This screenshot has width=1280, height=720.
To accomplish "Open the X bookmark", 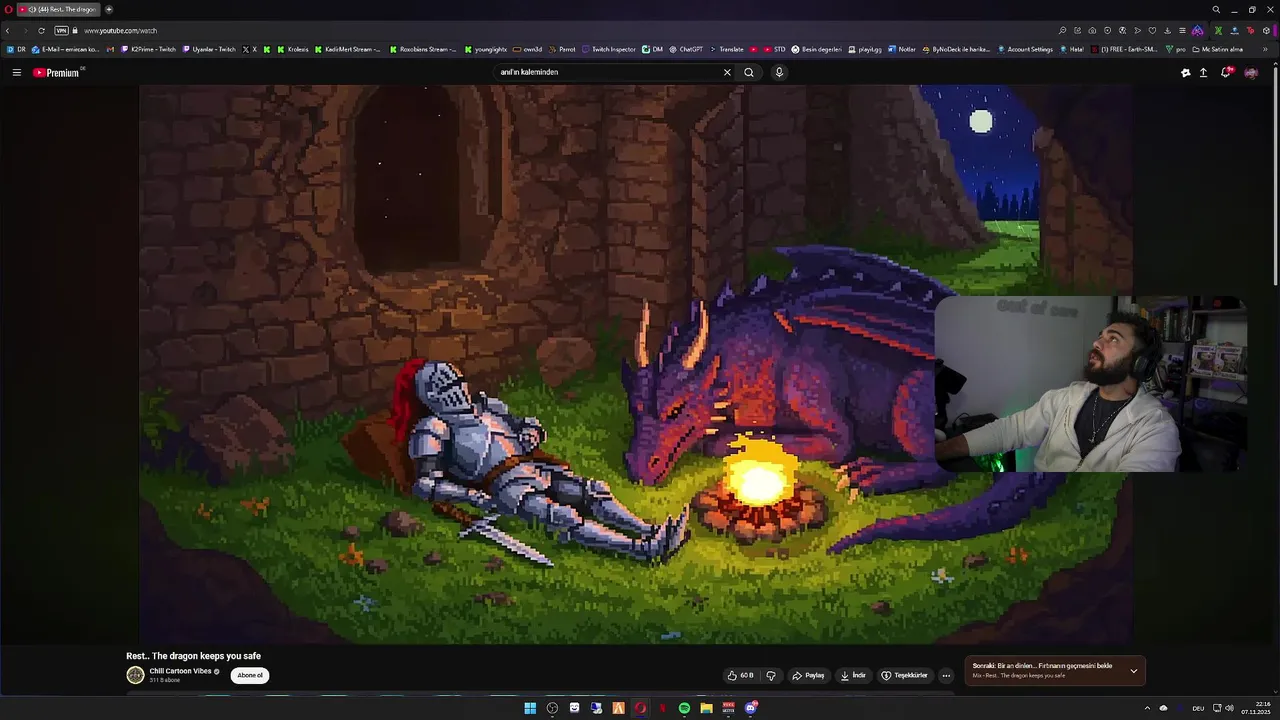I will point(250,49).
